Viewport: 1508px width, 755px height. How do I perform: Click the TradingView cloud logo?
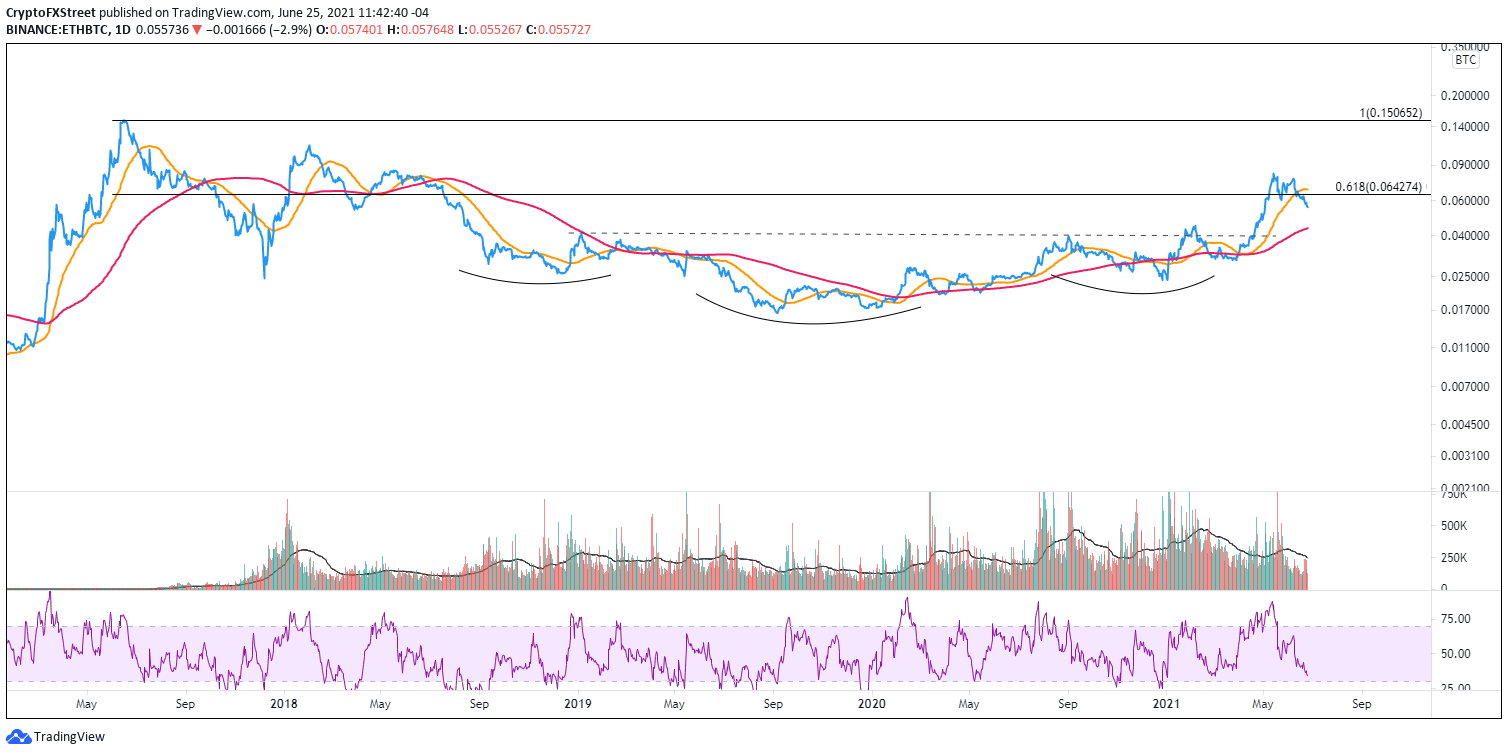pos(20,737)
